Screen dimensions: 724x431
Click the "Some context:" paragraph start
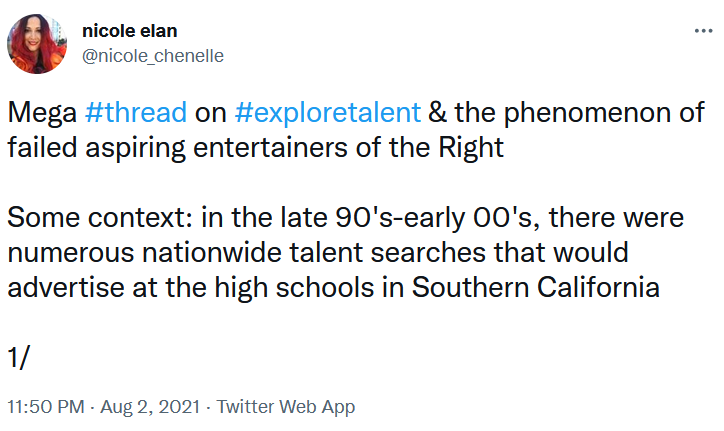tap(100, 217)
